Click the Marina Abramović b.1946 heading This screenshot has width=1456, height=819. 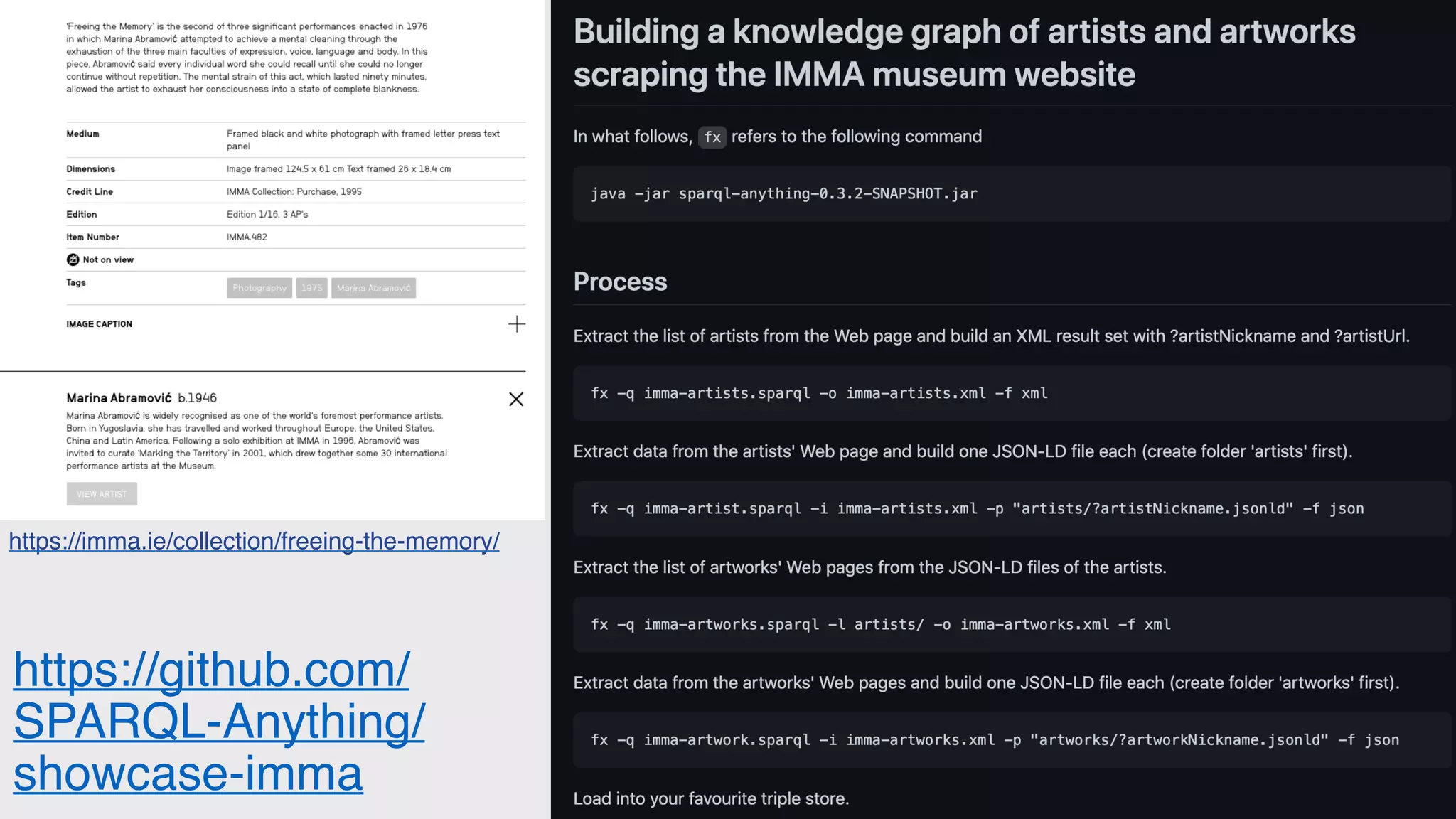click(141, 398)
